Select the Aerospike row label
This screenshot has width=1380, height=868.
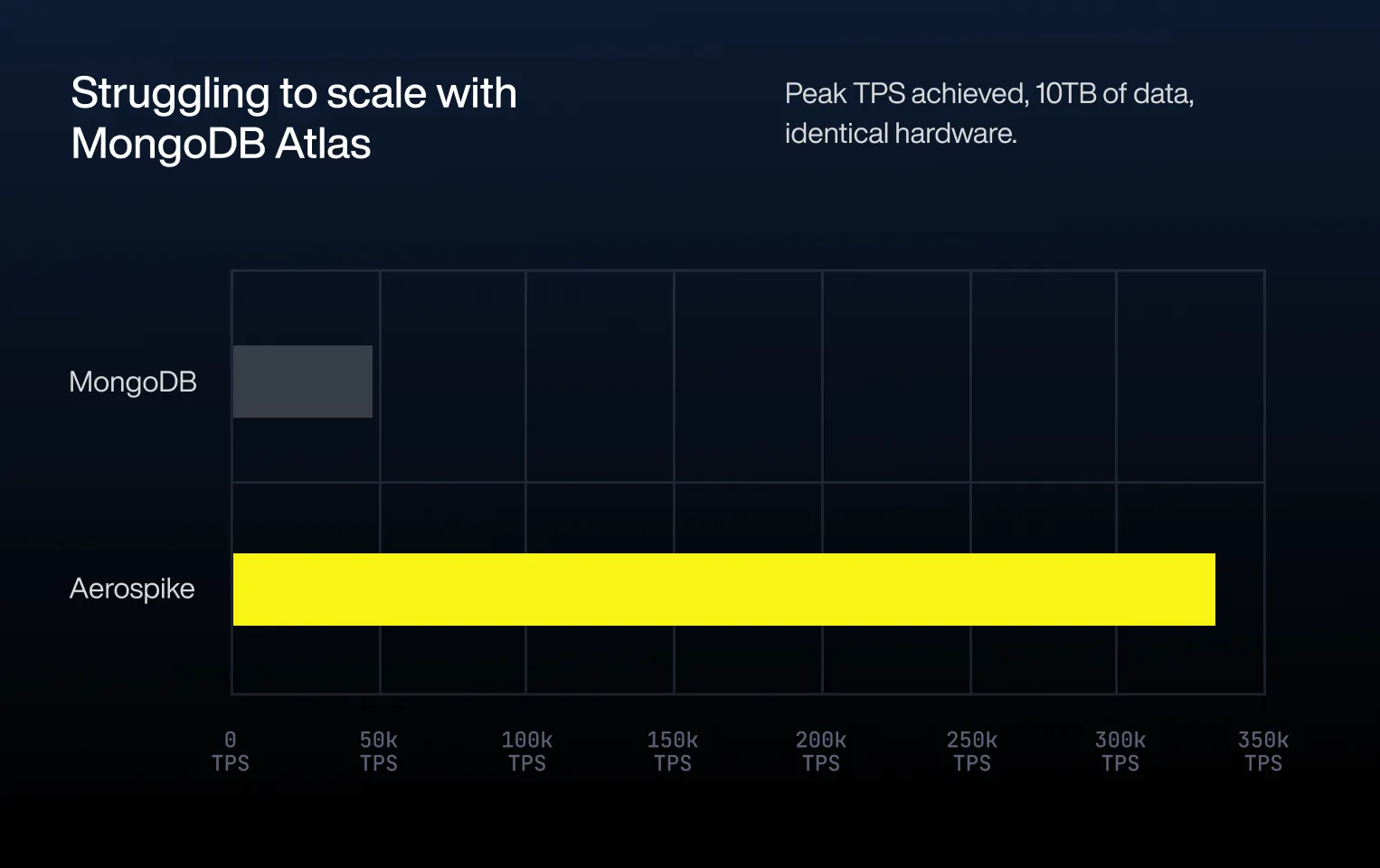tap(132, 589)
